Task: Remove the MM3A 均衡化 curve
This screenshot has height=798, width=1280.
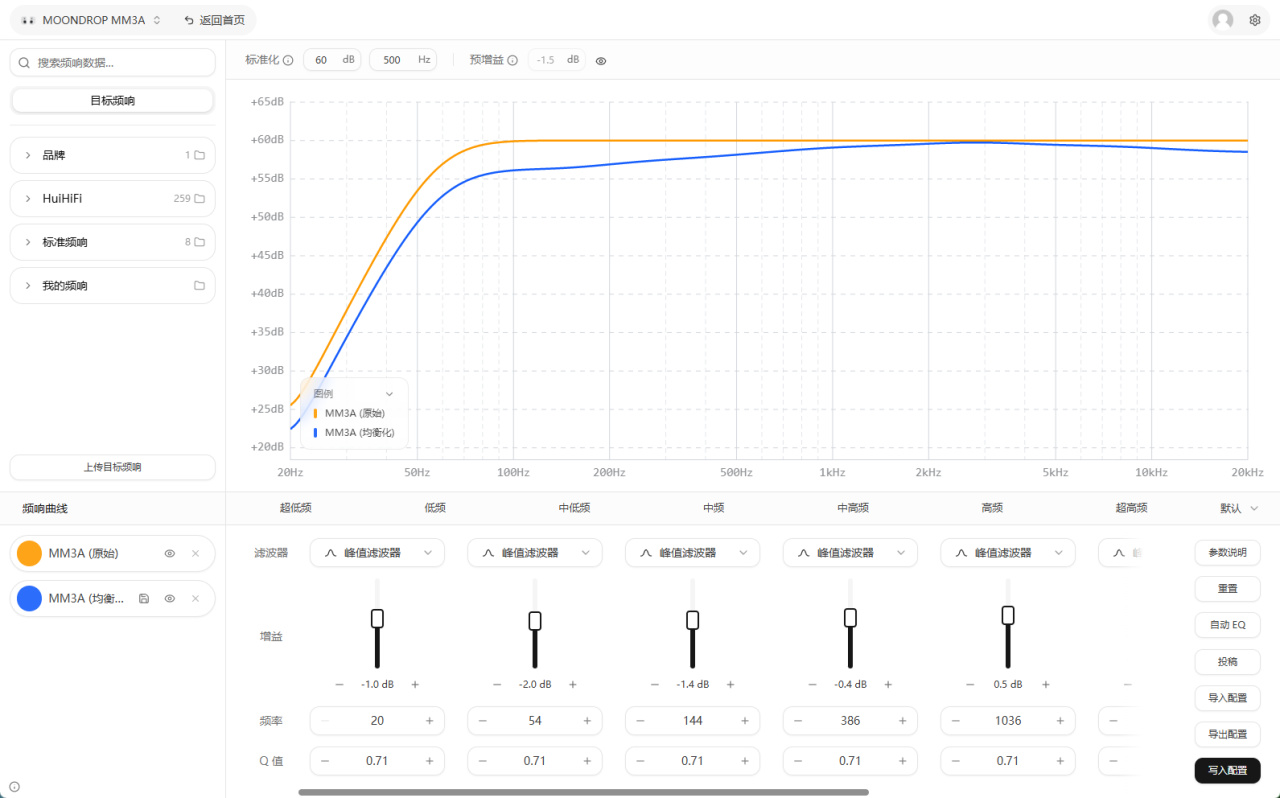Action: 195,598
